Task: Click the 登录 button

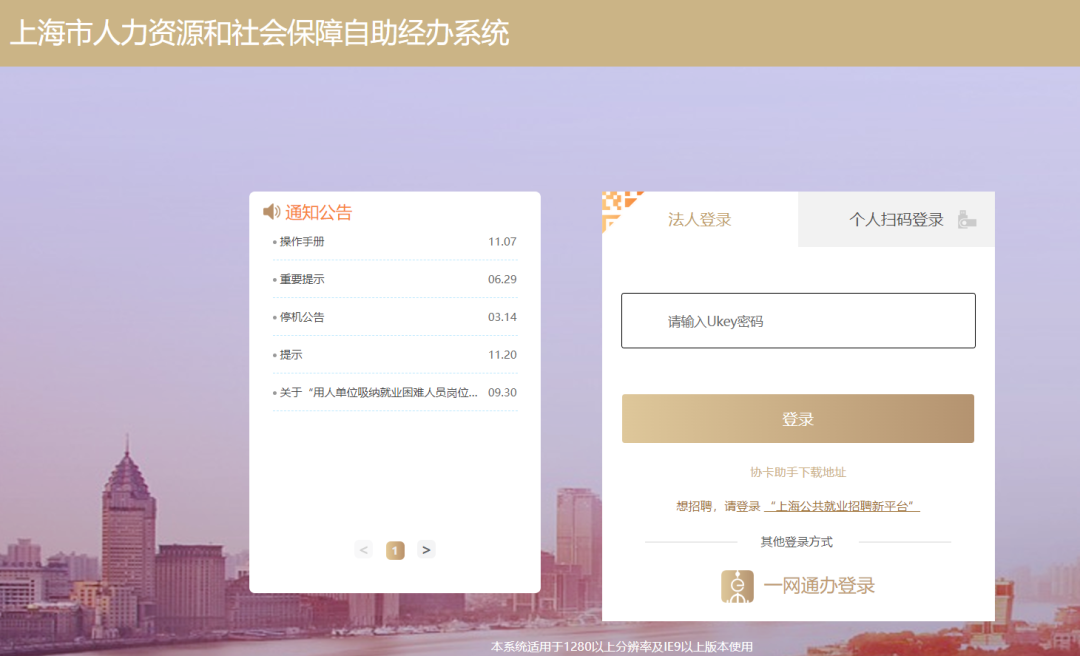Action: pyautogui.click(x=798, y=418)
